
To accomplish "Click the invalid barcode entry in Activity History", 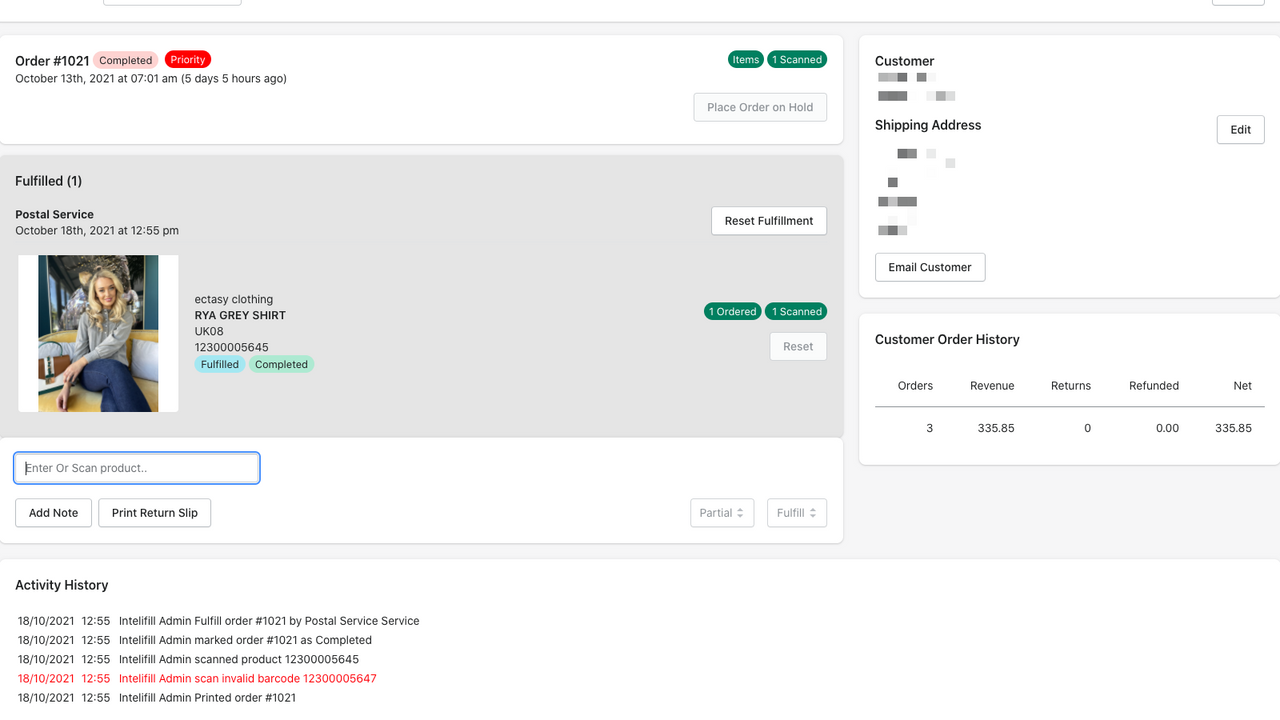I will click(x=246, y=678).
